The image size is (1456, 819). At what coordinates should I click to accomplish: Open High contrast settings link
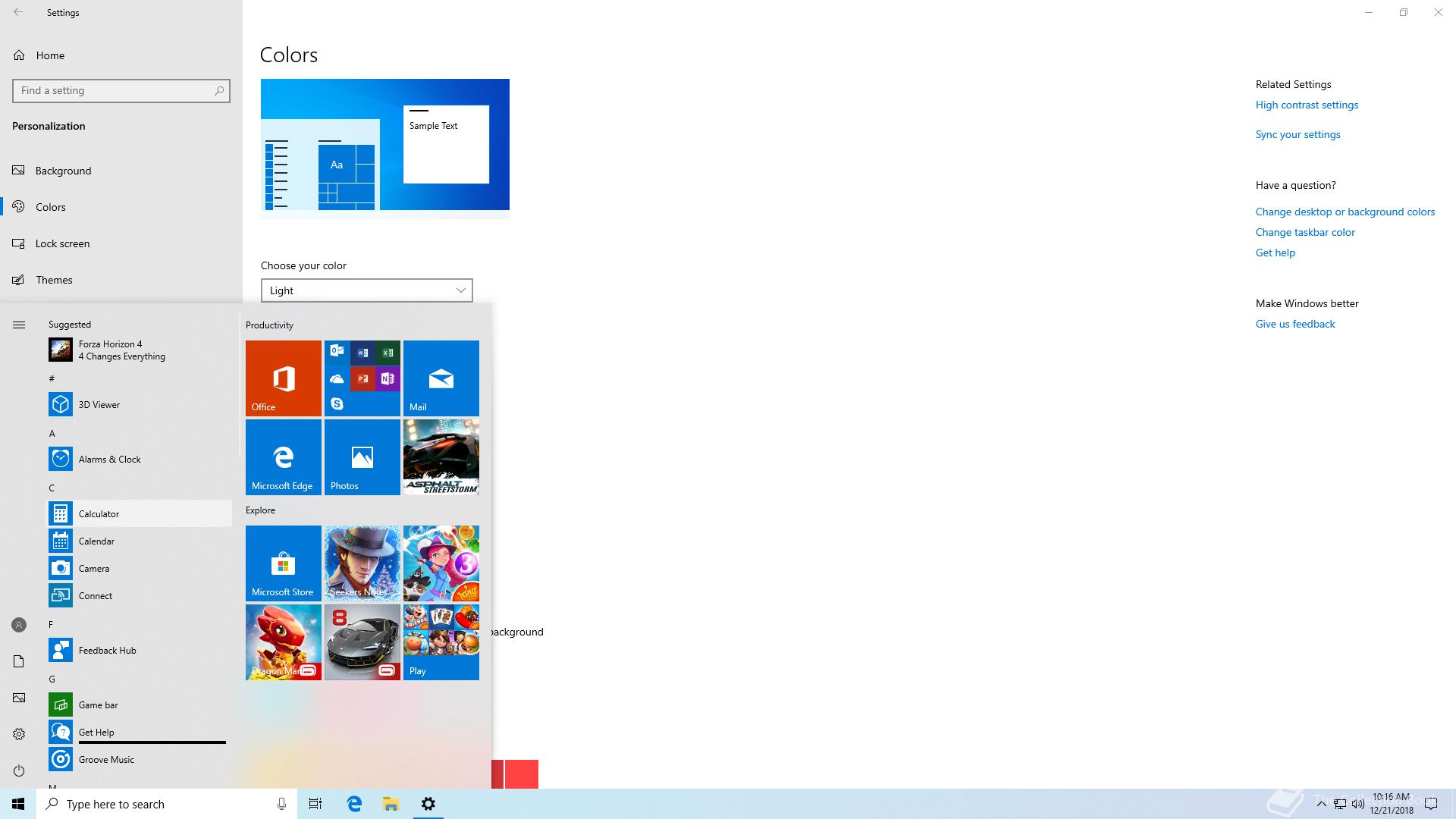pyautogui.click(x=1307, y=105)
